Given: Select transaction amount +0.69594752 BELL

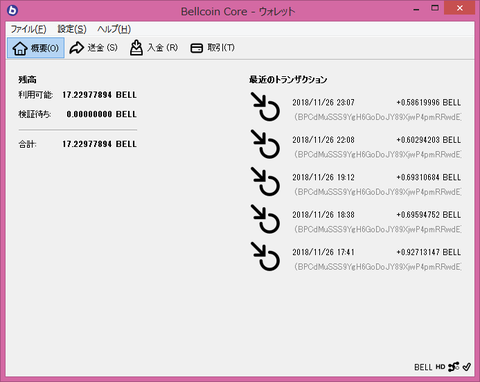Looking at the screenshot, I should point(429,215).
